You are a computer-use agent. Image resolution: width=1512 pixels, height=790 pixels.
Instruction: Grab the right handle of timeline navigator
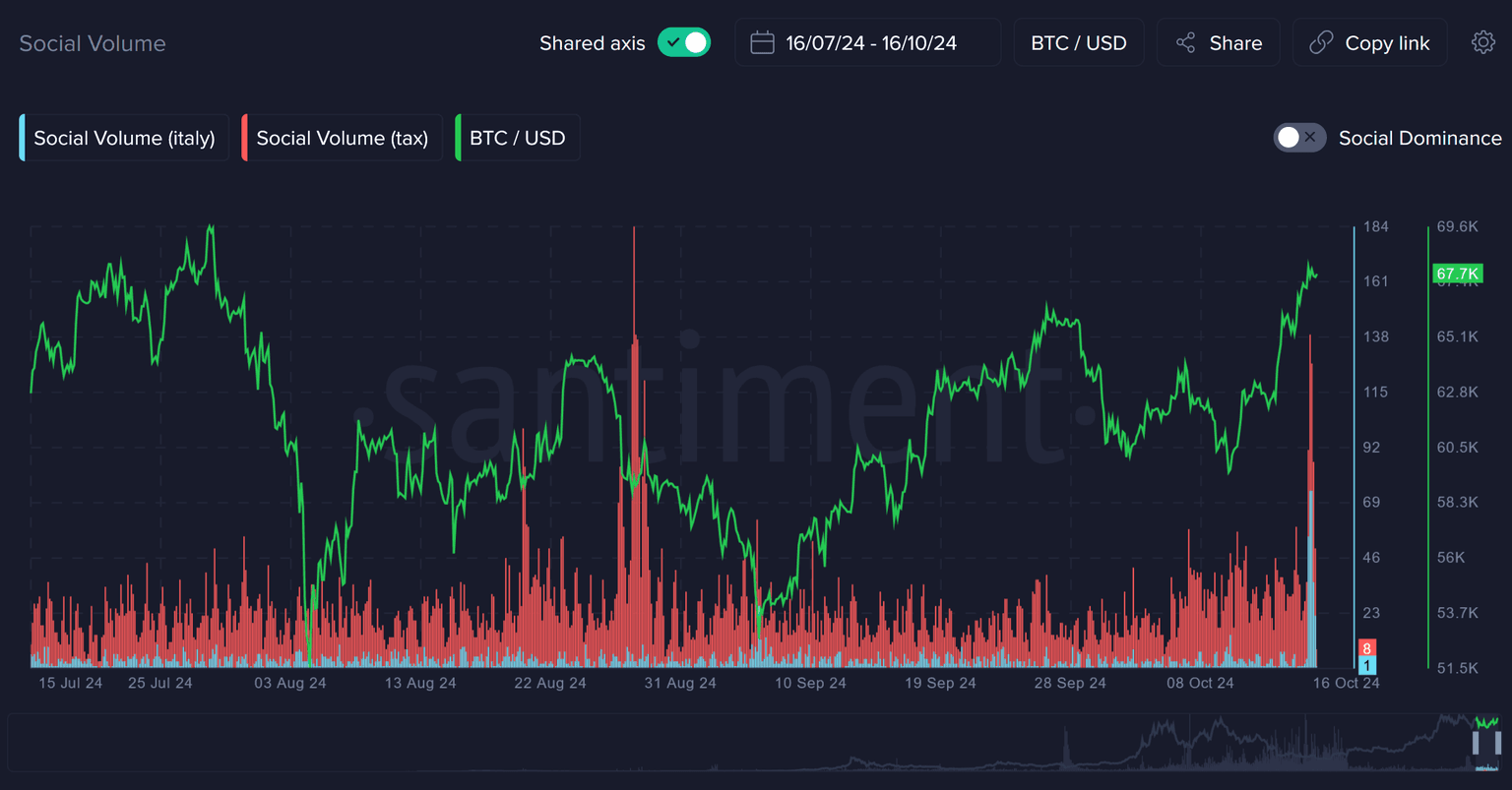point(1497,743)
